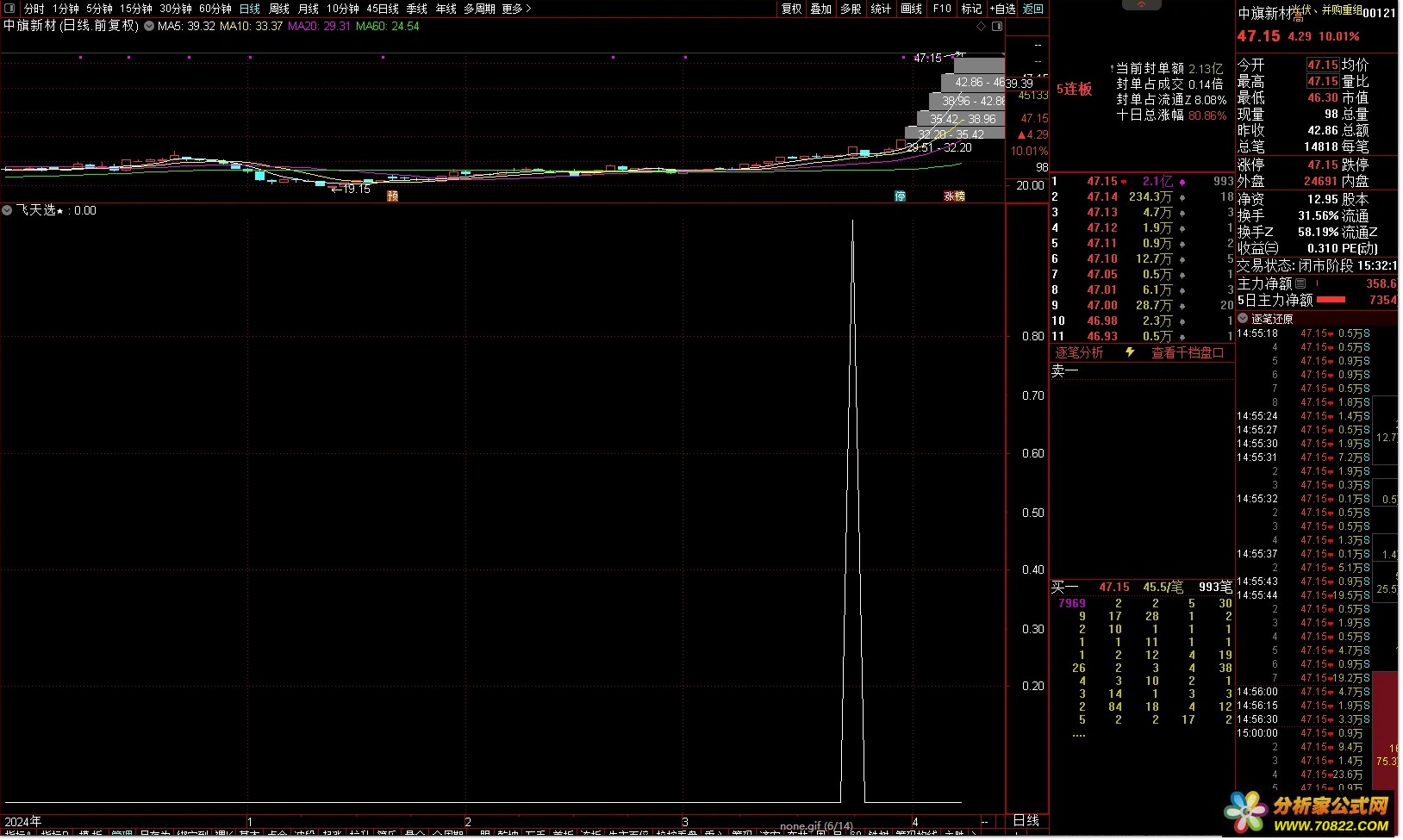Click the 十日总涨幅 80.86% value
This screenshot has width=1403, height=840.
coord(1207,115)
